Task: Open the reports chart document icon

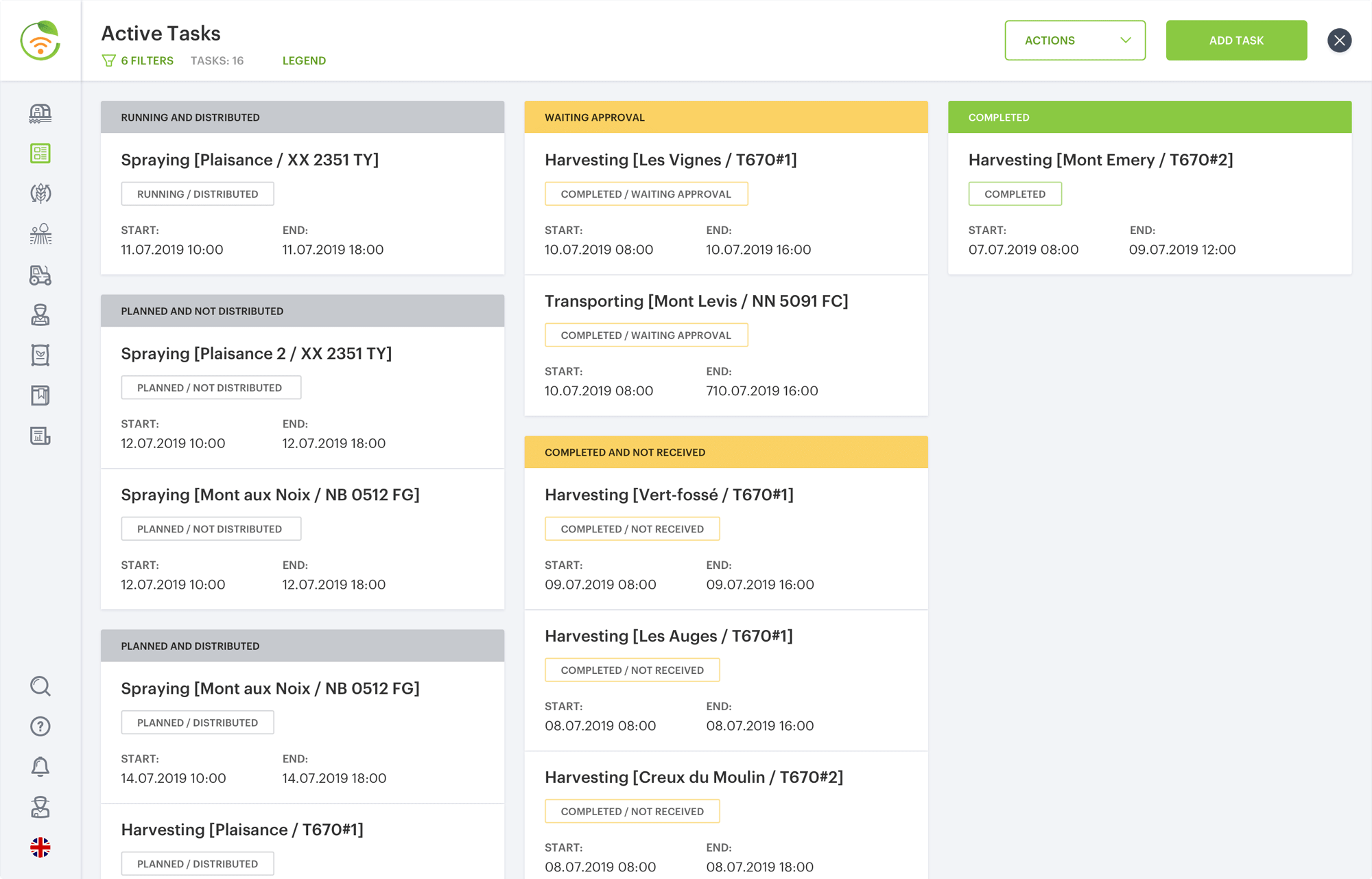Action: pos(40,436)
